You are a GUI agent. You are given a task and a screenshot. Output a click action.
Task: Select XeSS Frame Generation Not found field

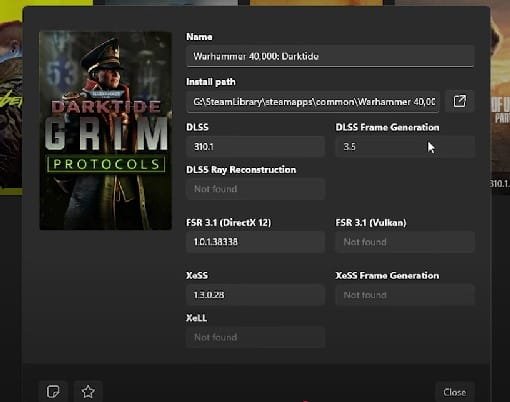(405, 295)
